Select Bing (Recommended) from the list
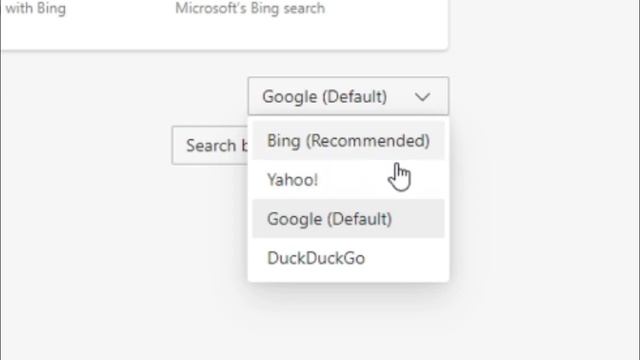 pyautogui.click(x=348, y=140)
